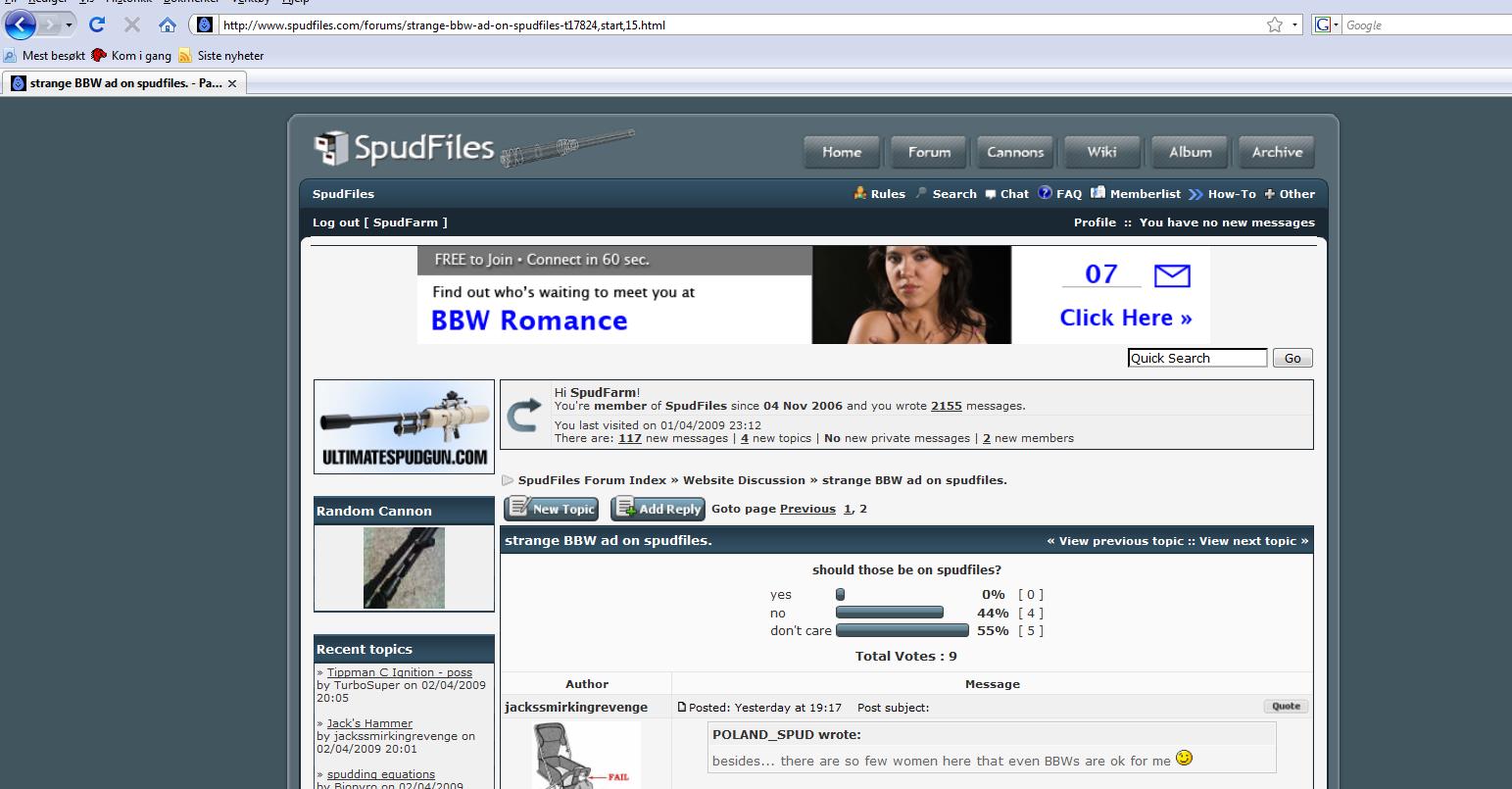This screenshot has height=789, width=1512.
Task: Reload the page with the refresh icon
Action: click(x=96, y=25)
